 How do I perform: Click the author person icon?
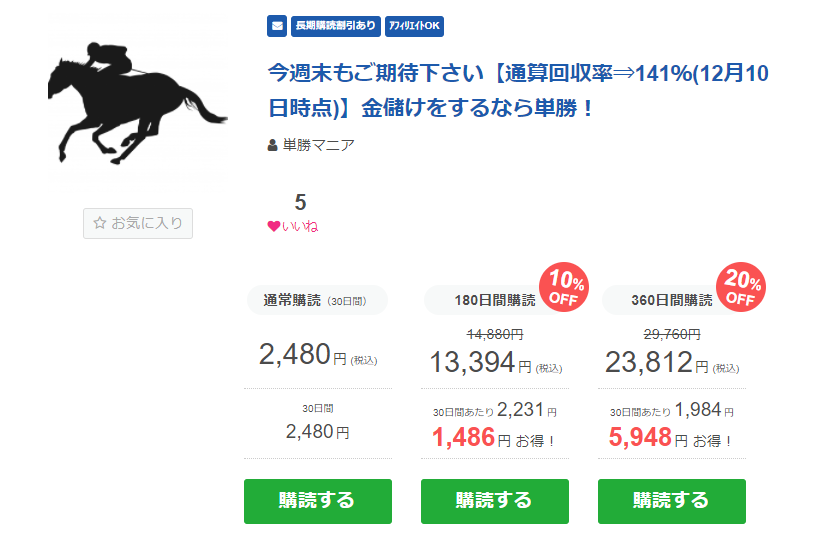point(273,146)
